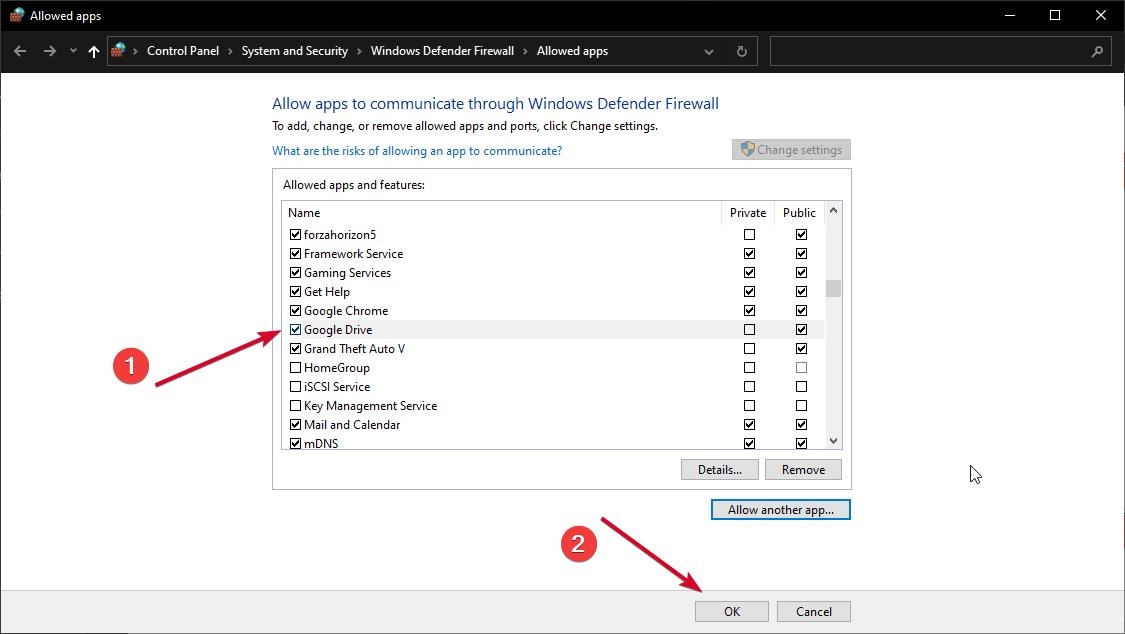Click the apps list scrollbar thumb
Screen dimensions: 1125x634
(x=833, y=289)
